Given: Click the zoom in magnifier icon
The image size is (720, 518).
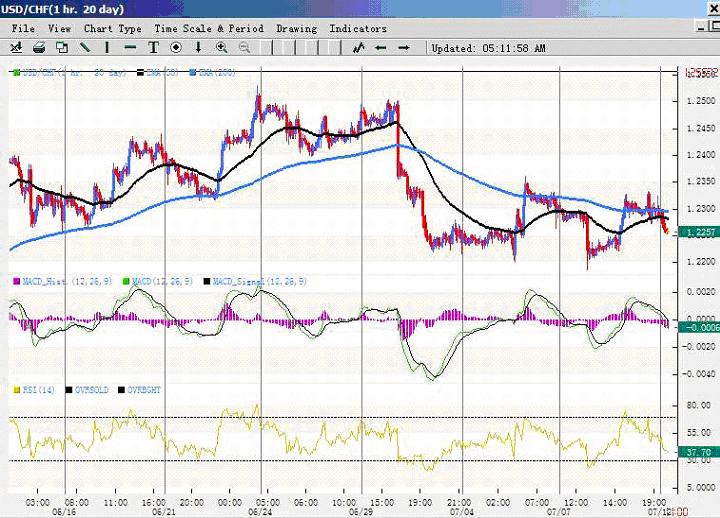Looking at the screenshot, I should pos(221,47).
